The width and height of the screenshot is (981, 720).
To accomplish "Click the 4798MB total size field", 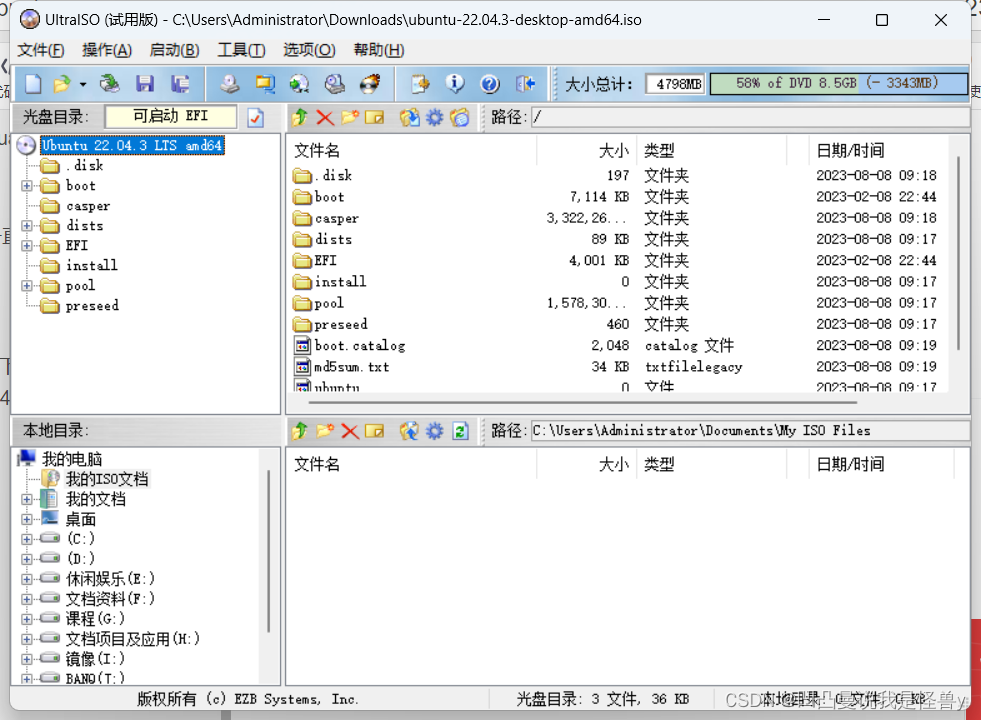I will (x=676, y=84).
